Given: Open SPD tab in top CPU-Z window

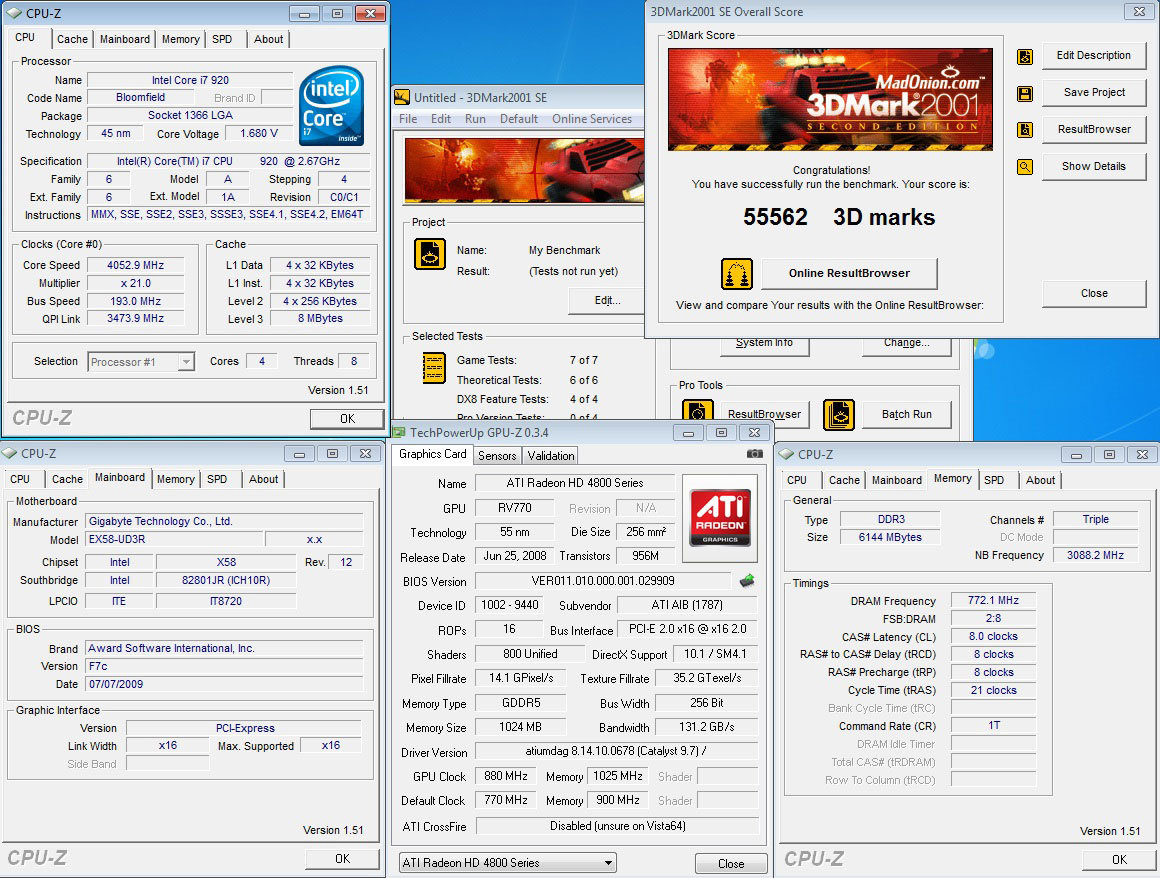Looking at the screenshot, I should [222, 39].
